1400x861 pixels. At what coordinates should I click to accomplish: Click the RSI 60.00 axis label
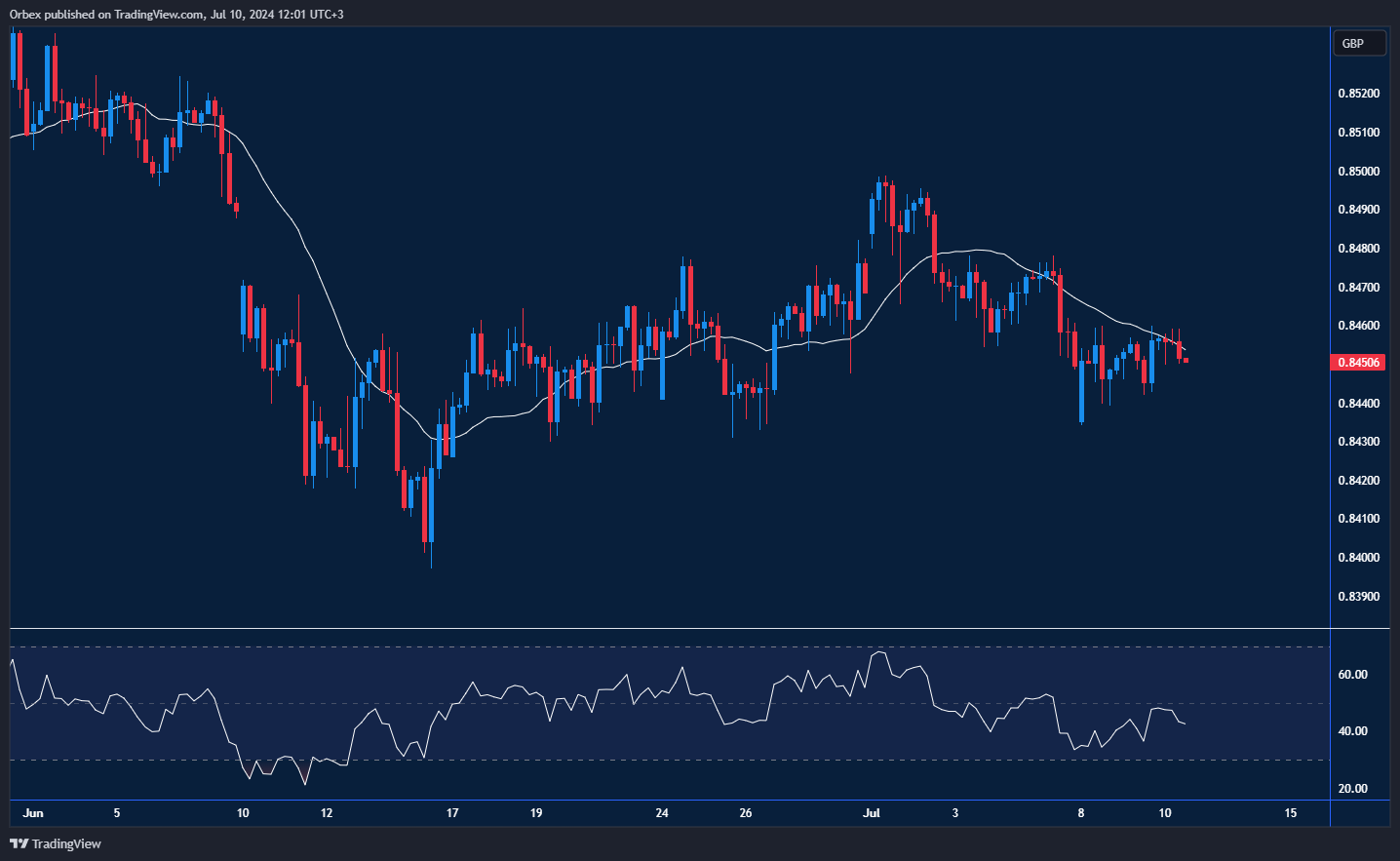pyautogui.click(x=1352, y=675)
